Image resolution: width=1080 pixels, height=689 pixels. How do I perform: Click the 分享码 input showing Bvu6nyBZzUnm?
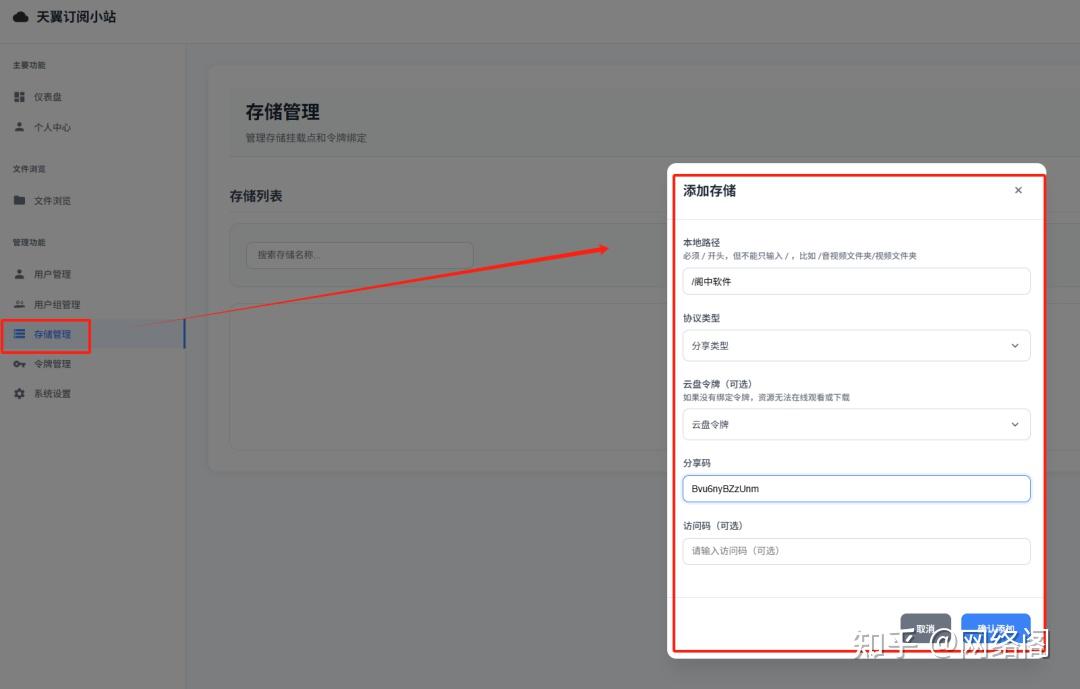[856, 488]
